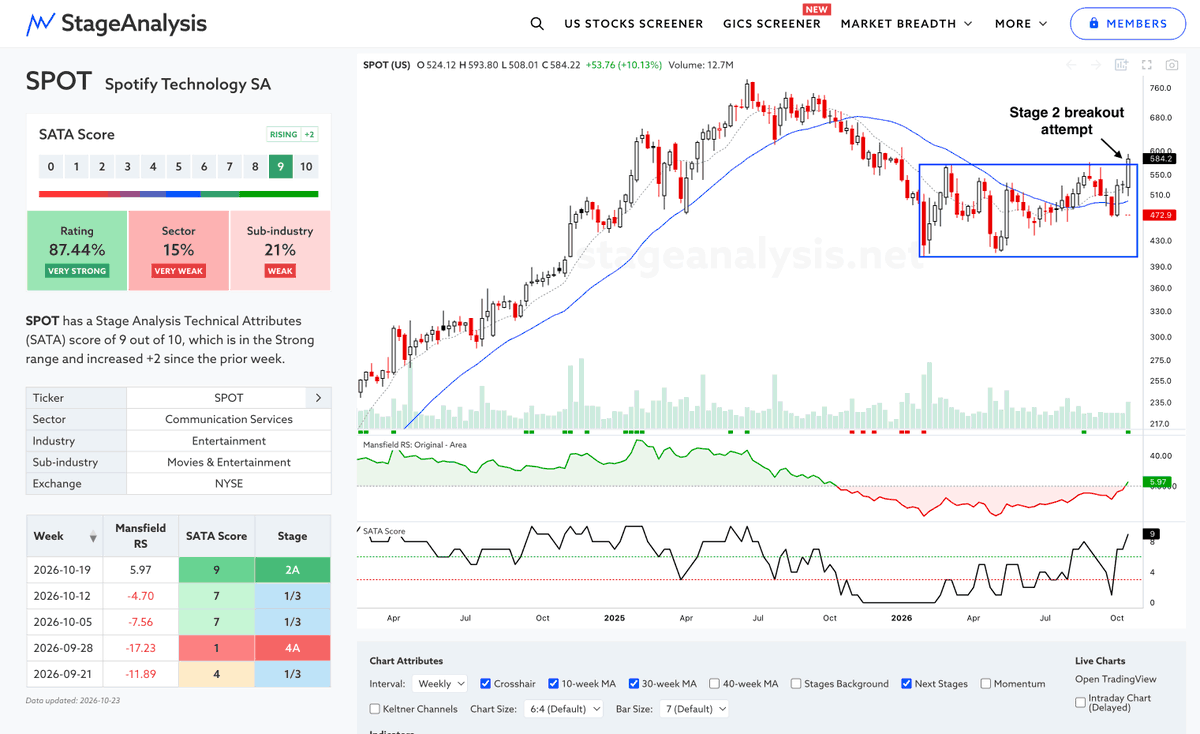Select SATA score box 0
The width and height of the screenshot is (1200, 734).
pyautogui.click(x=51, y=167)
